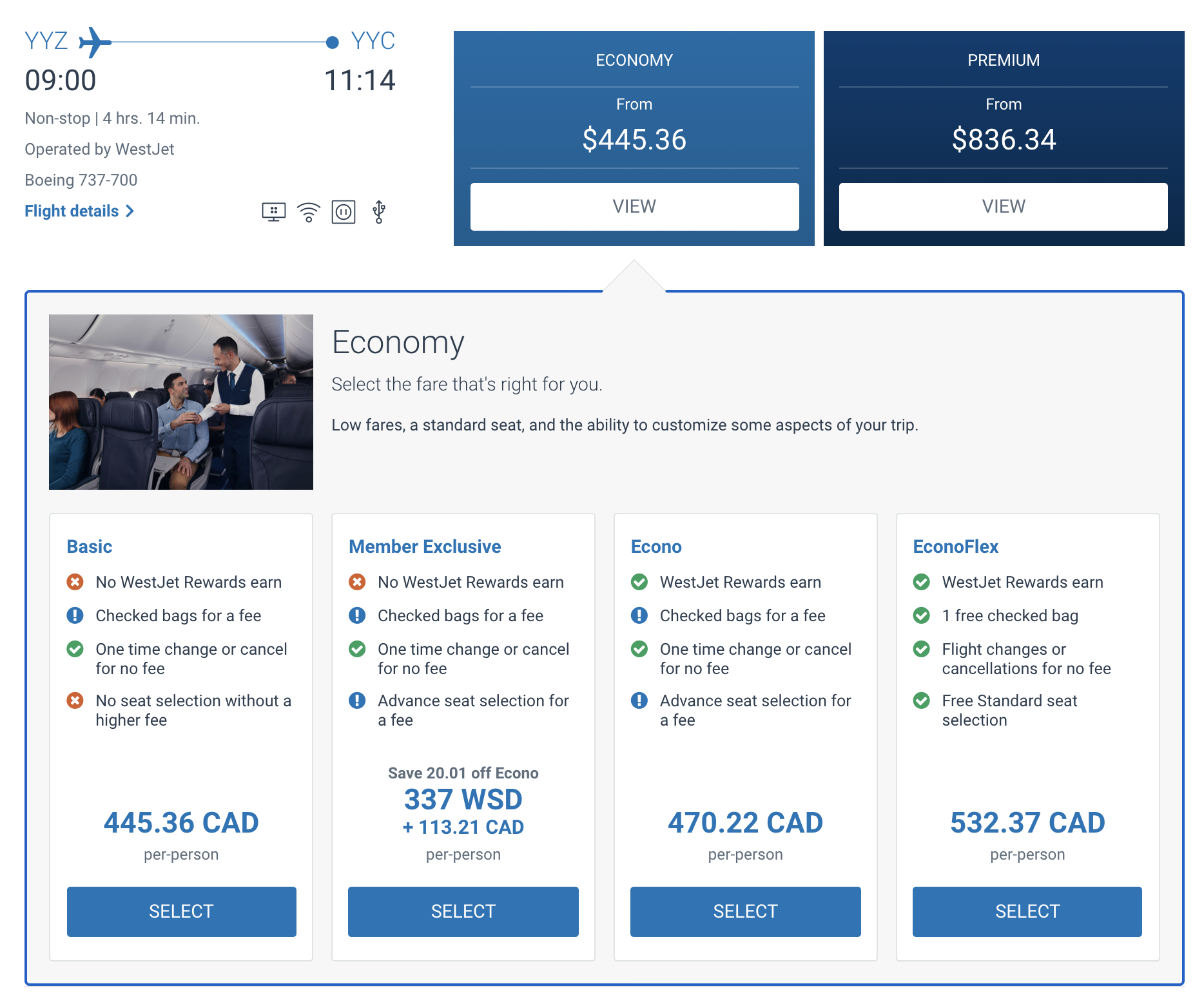The width and height of the screenshot is (1204, 1004).
Task: Click the Economy cabin photo thumbnail
Action: 181,402
